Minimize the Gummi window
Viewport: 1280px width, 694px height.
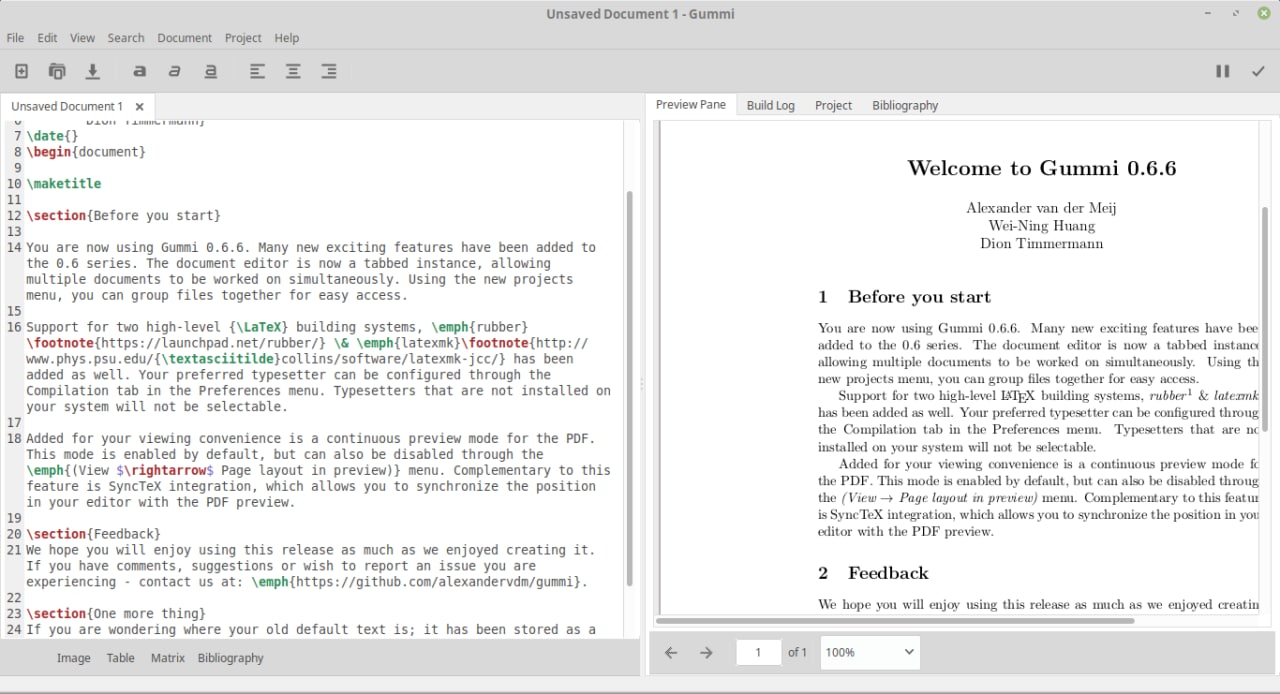(x=1208, y=13)
